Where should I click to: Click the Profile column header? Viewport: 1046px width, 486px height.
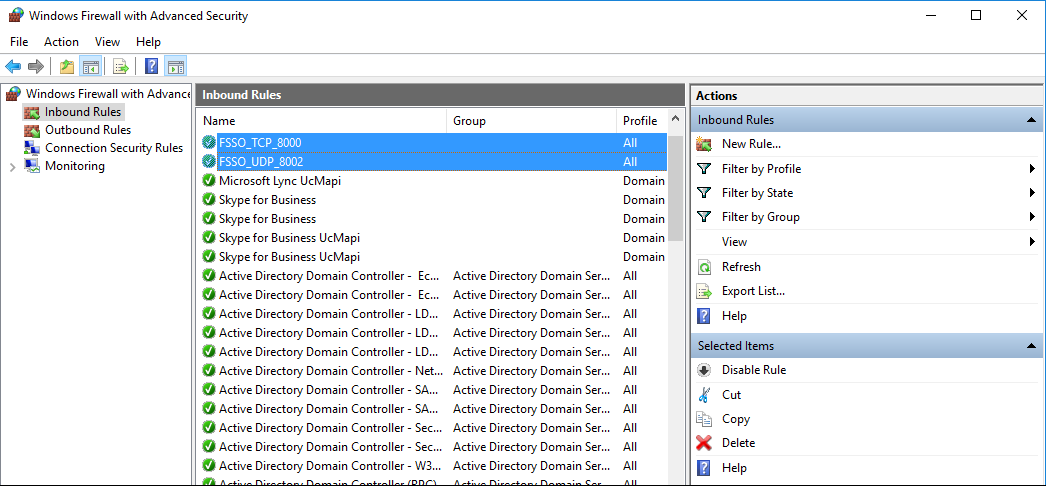(x=640, y=121)
